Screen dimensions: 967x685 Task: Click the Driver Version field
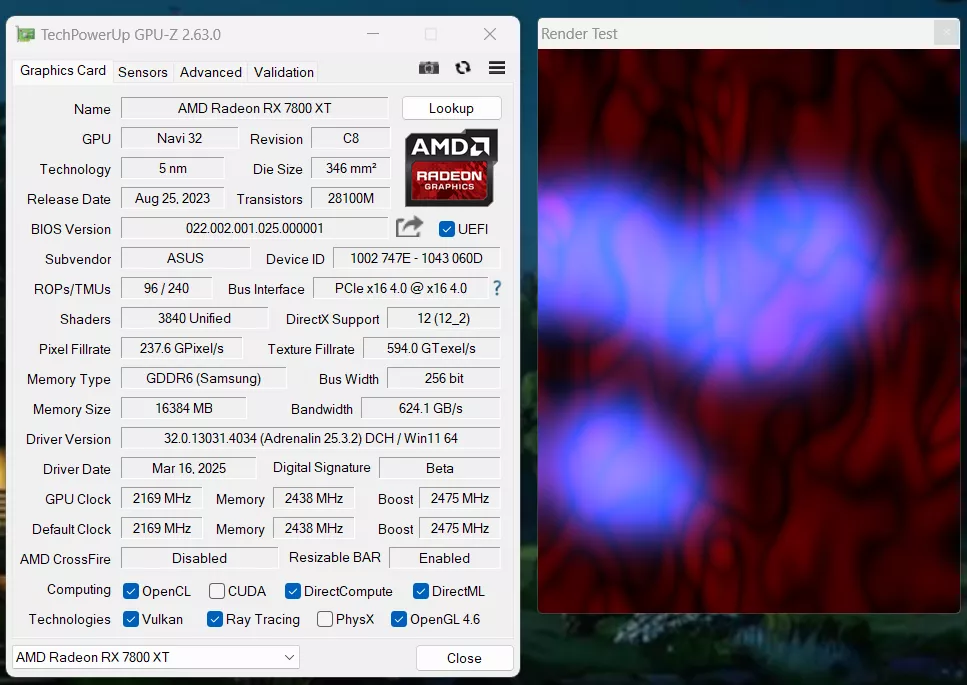tap(311, 438)
